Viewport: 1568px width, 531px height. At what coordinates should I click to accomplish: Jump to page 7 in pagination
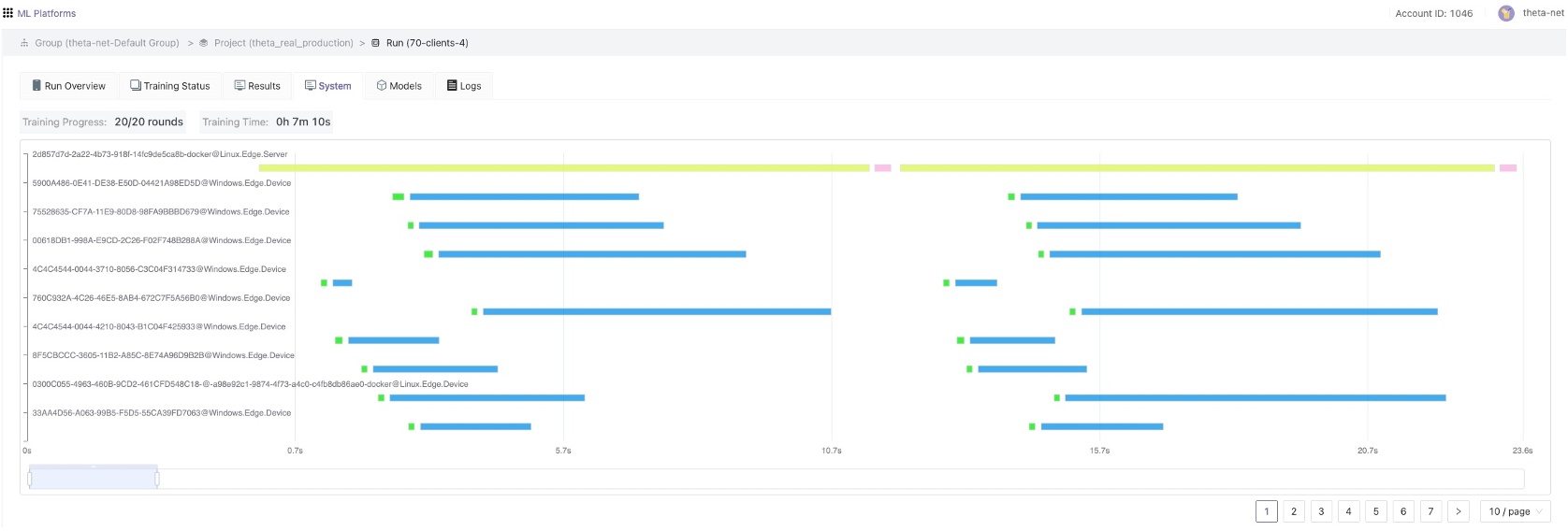click(1430, 511)
